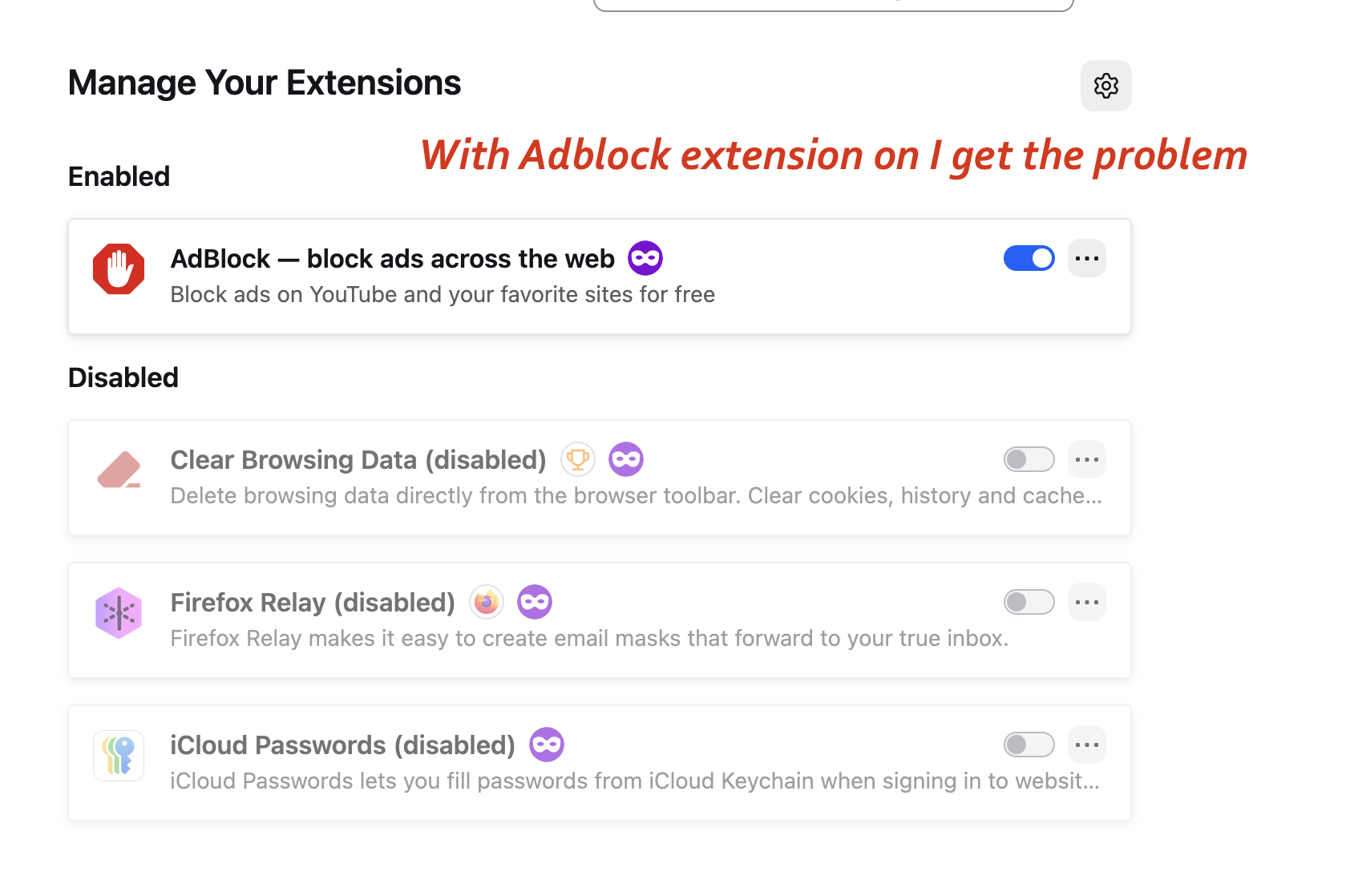
Task: Click the Clear Browsing Data eraser icon
Action: click(119, 470)
